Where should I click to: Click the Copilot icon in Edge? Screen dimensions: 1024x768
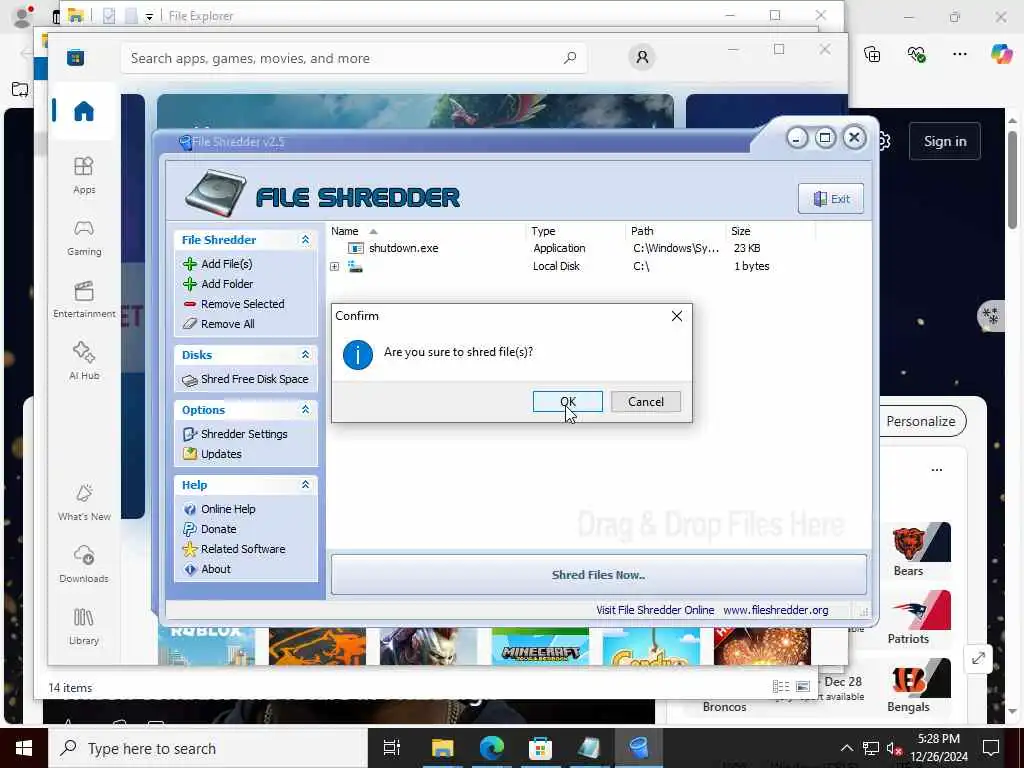tap(1000, 54)
